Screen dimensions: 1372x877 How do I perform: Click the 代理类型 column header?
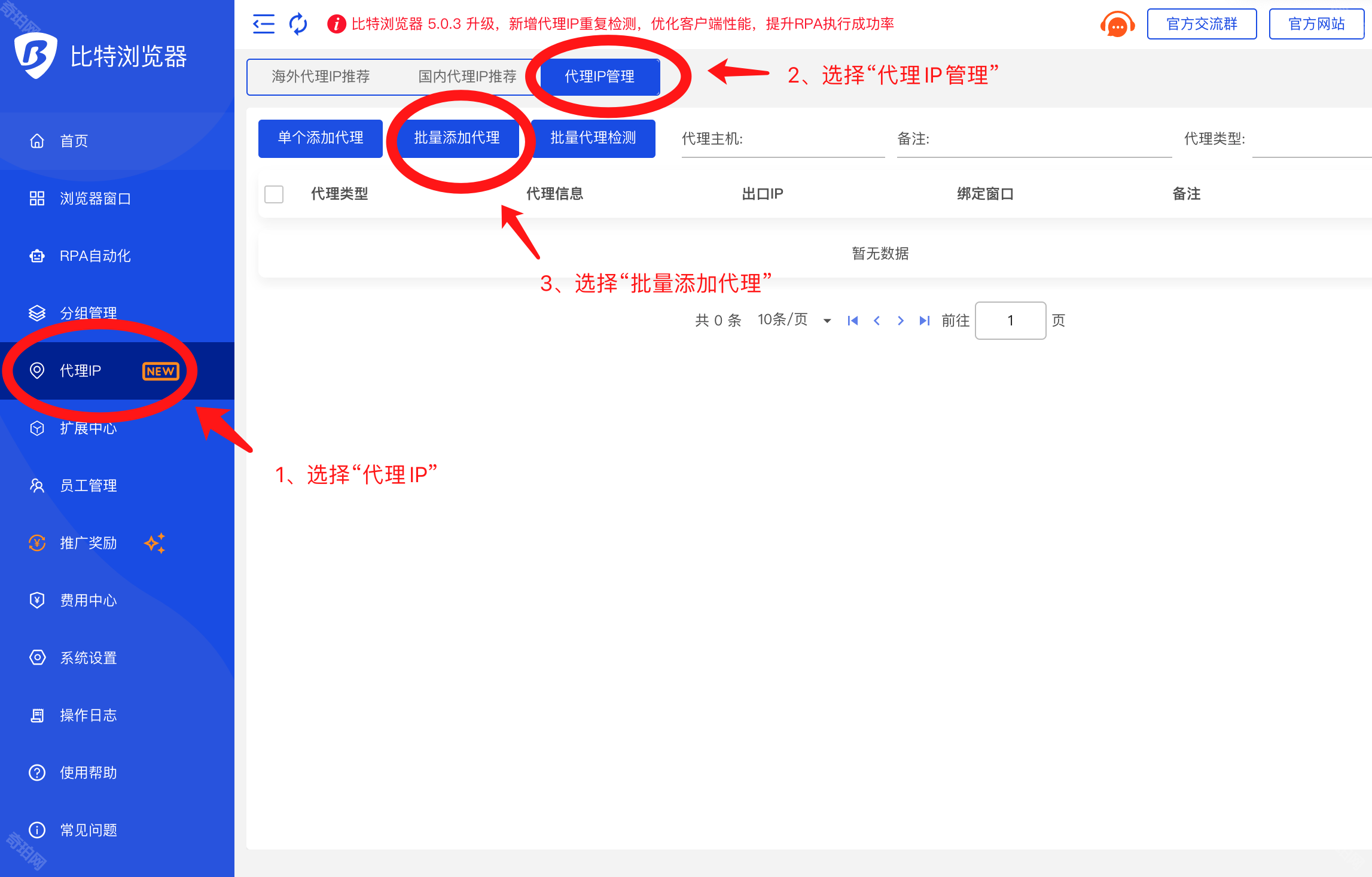(x=340, y=194)
